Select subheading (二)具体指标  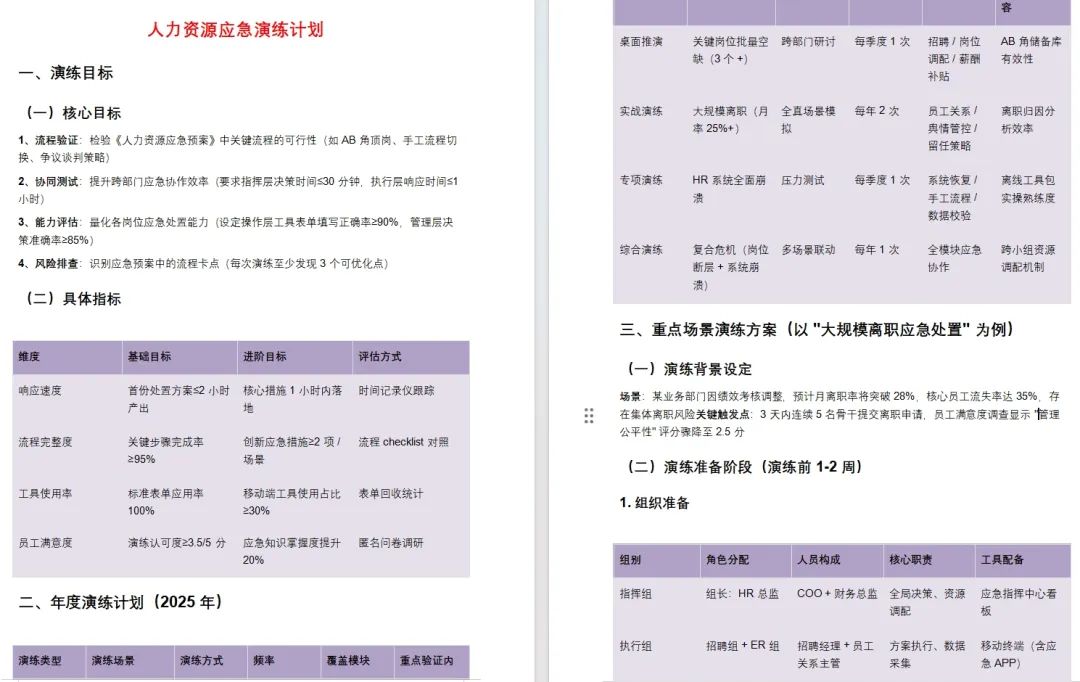[x=73, y=299]
